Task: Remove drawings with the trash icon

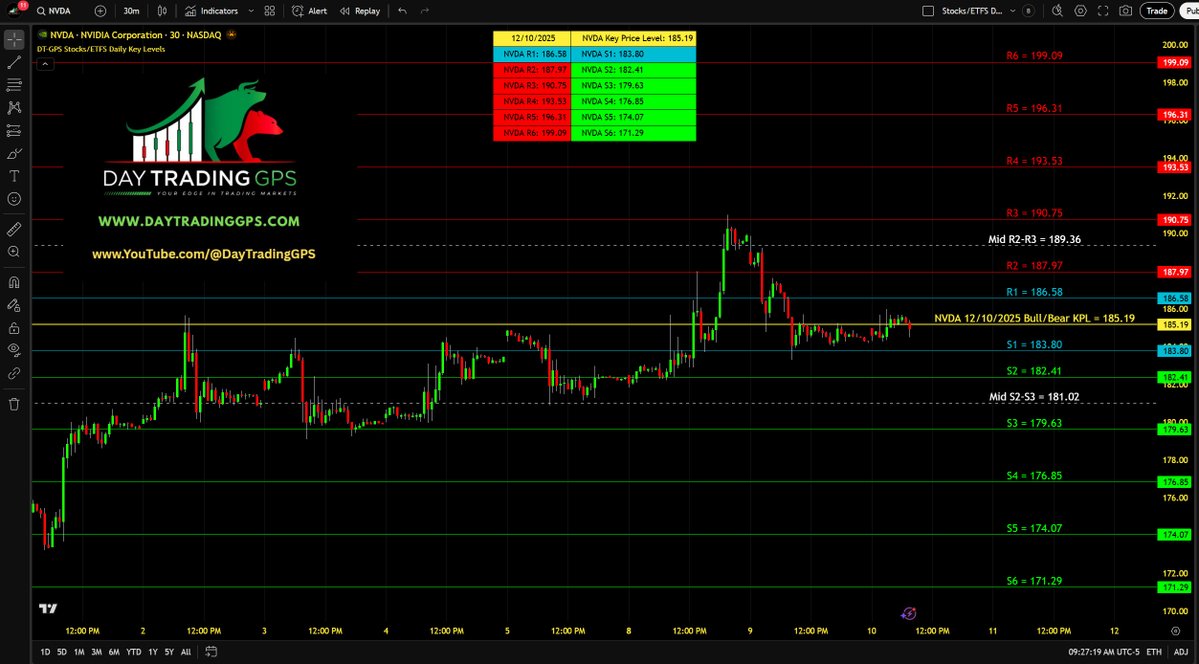Action: [14, 404]
